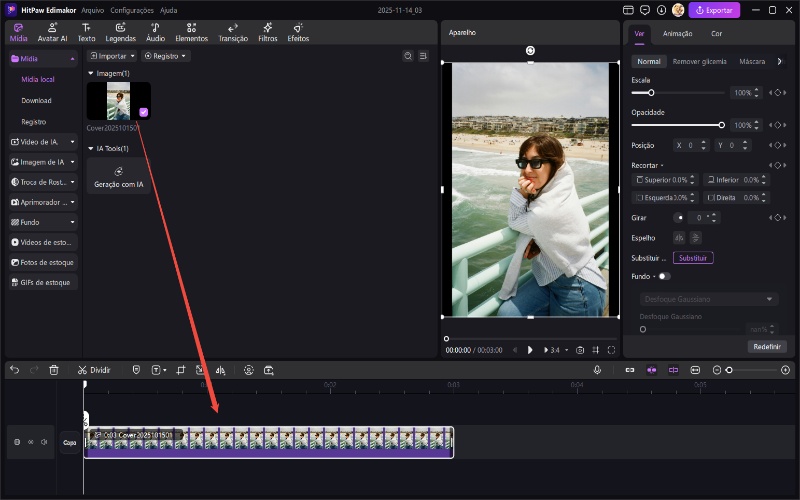Open the Download sidebar item
Viewport: 800px width, 500px height.
[x=36, y=101]
